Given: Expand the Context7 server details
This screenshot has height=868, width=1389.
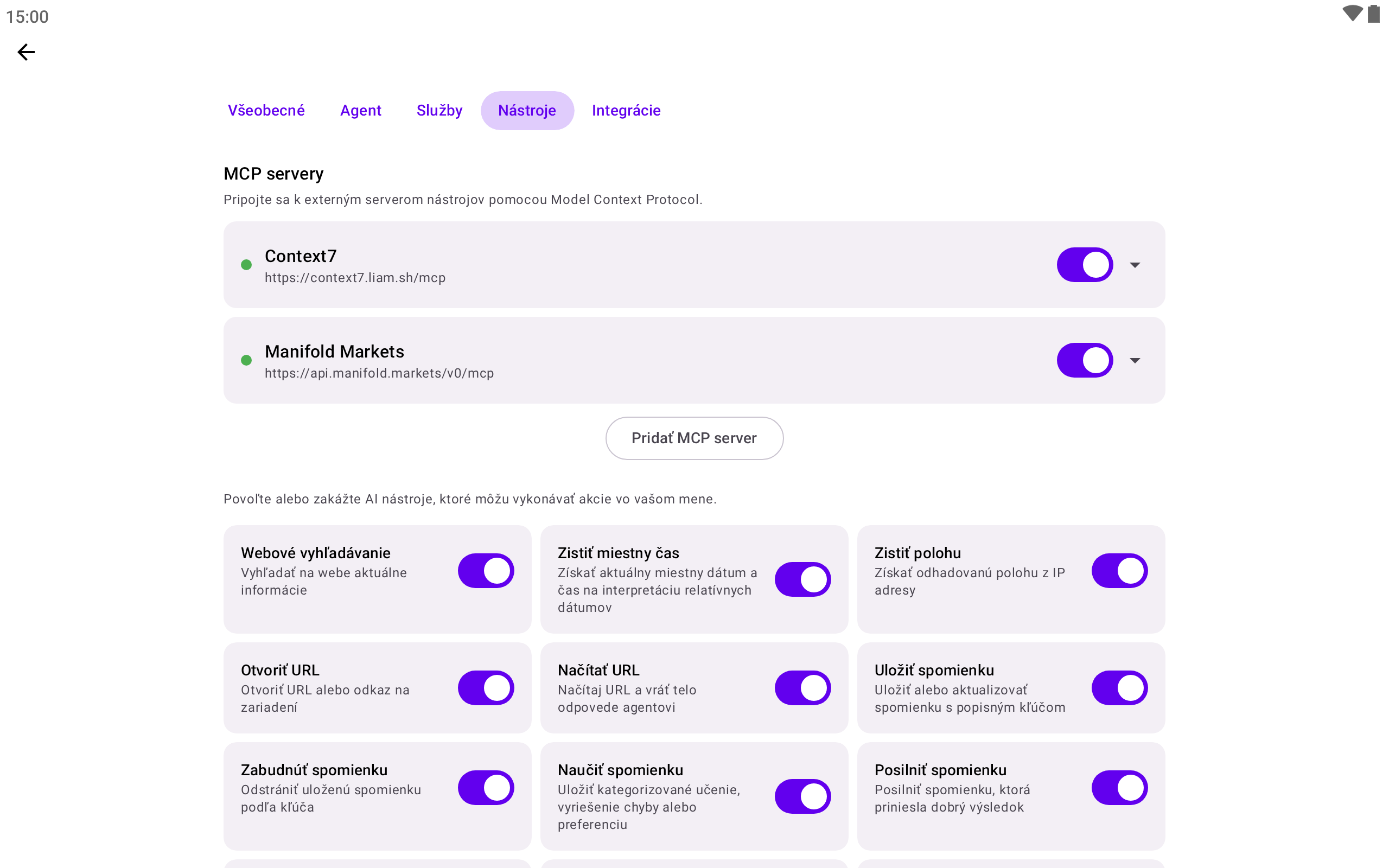Looking at the screenshot, I should coord(1135,265).
